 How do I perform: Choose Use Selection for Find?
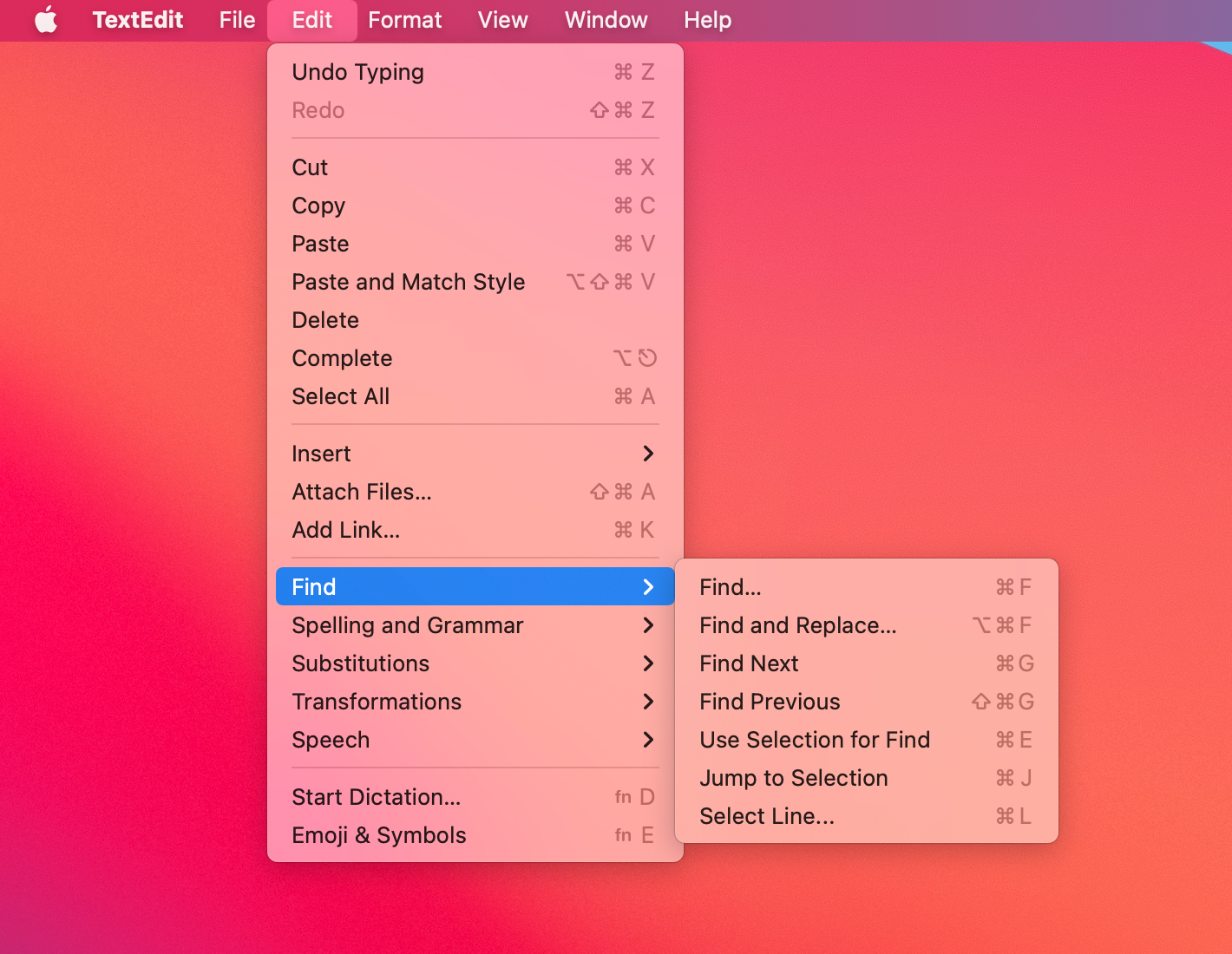pos(867,740)
